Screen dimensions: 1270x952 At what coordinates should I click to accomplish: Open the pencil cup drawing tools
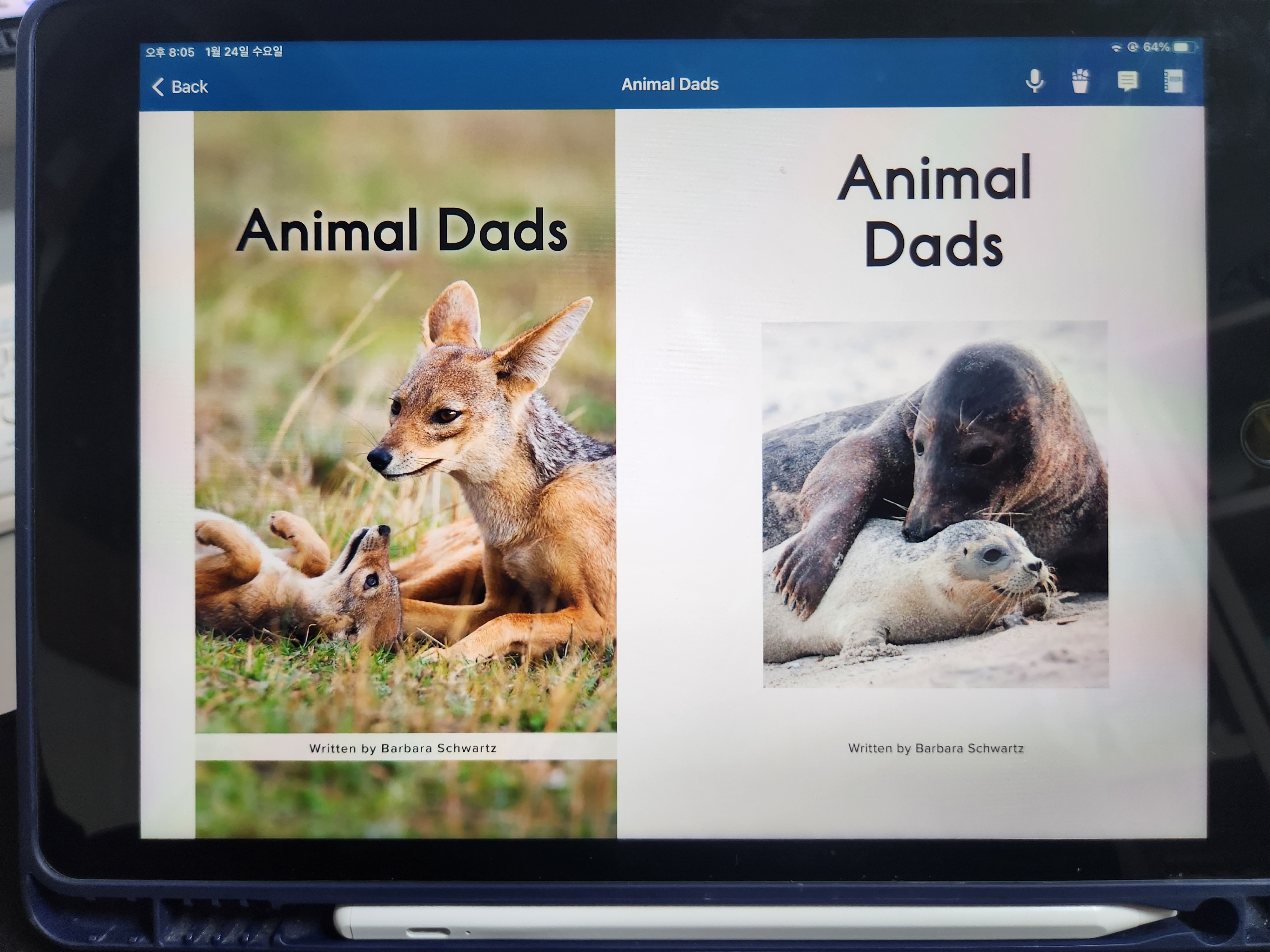pyautogui.click(x=1080, y=81)
